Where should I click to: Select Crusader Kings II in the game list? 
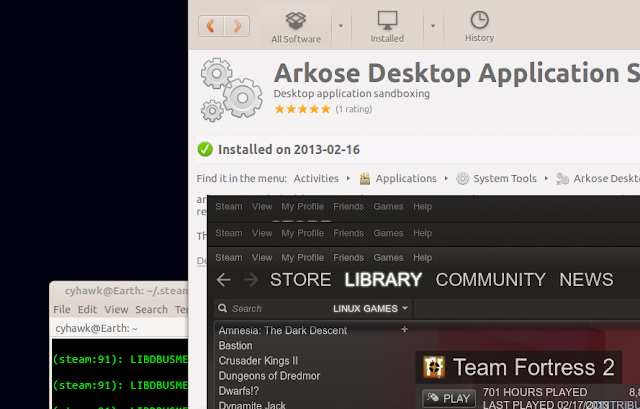[258, 360]
